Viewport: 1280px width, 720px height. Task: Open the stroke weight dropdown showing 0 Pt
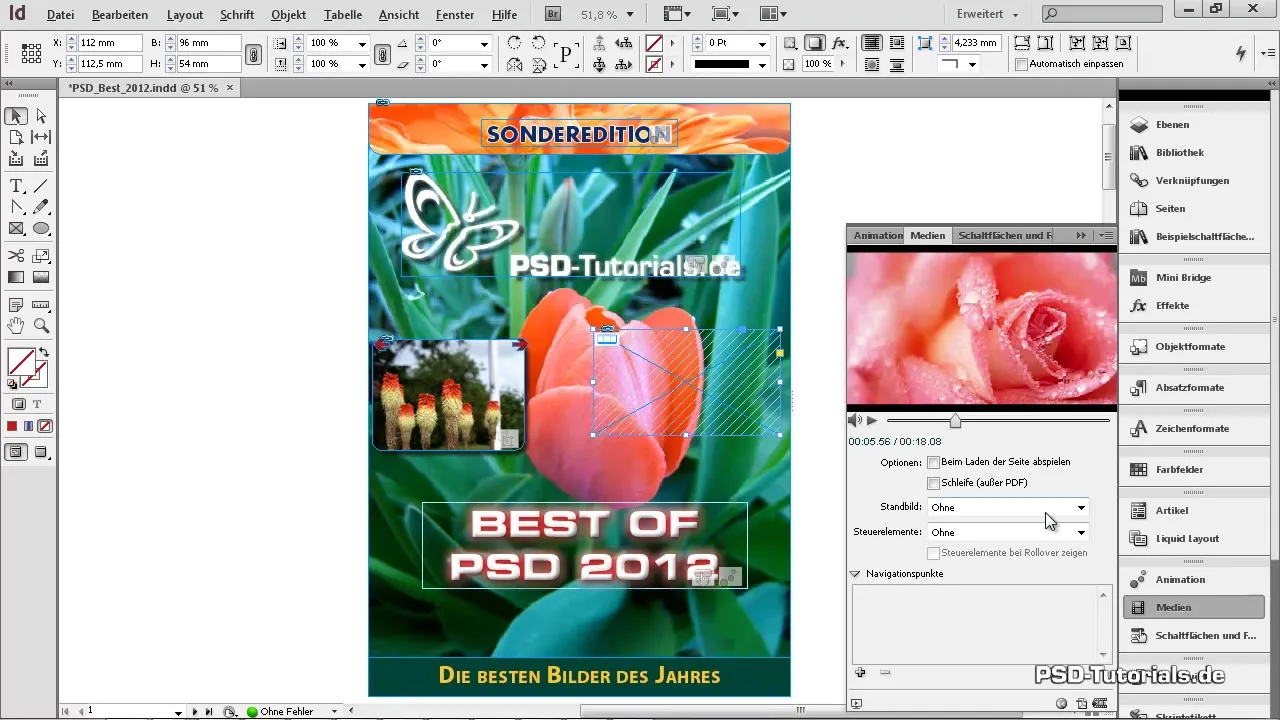pyautogui.click(x=762, y=44)
